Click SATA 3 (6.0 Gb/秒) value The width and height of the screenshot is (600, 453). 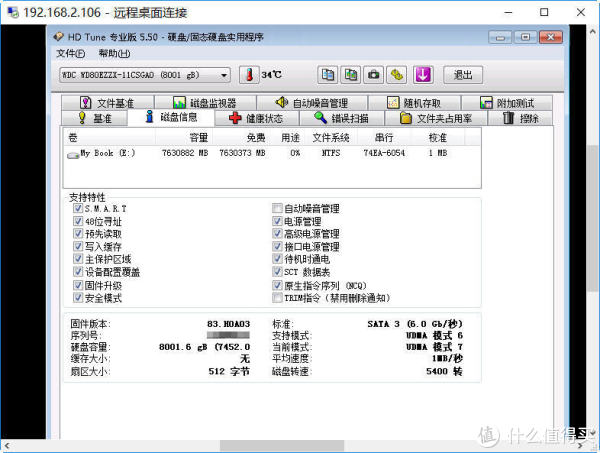tap(415, 324)
